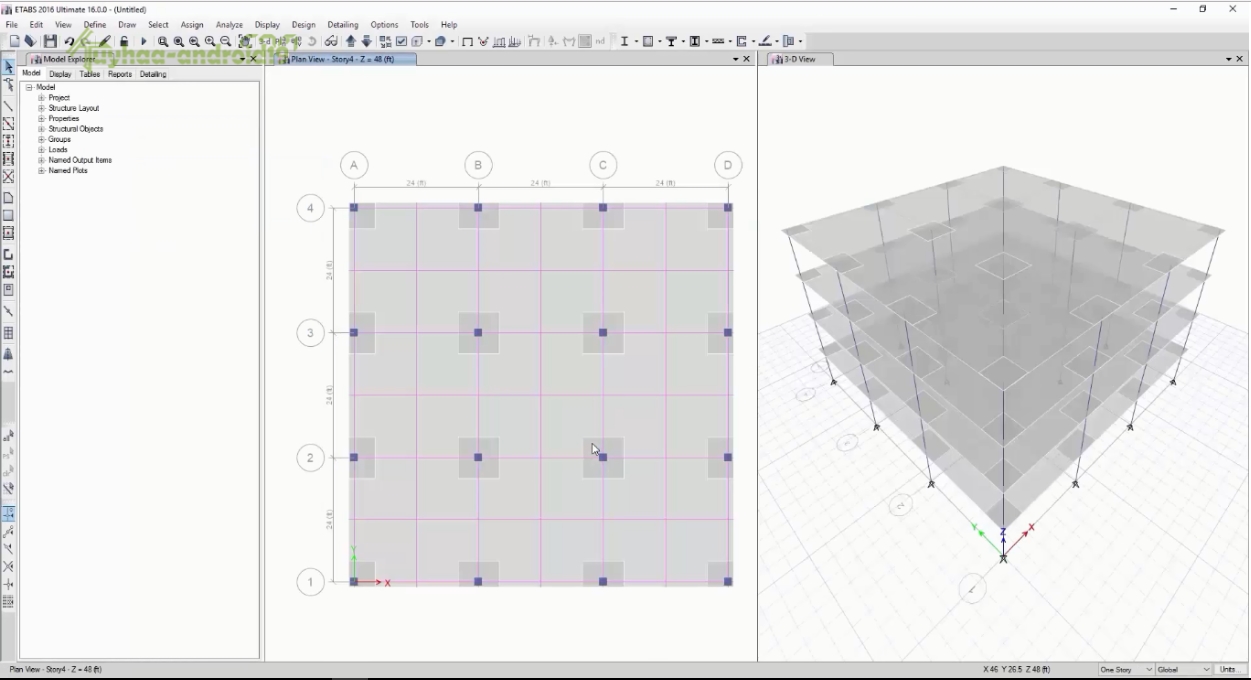Open the Draw menu

127,25
